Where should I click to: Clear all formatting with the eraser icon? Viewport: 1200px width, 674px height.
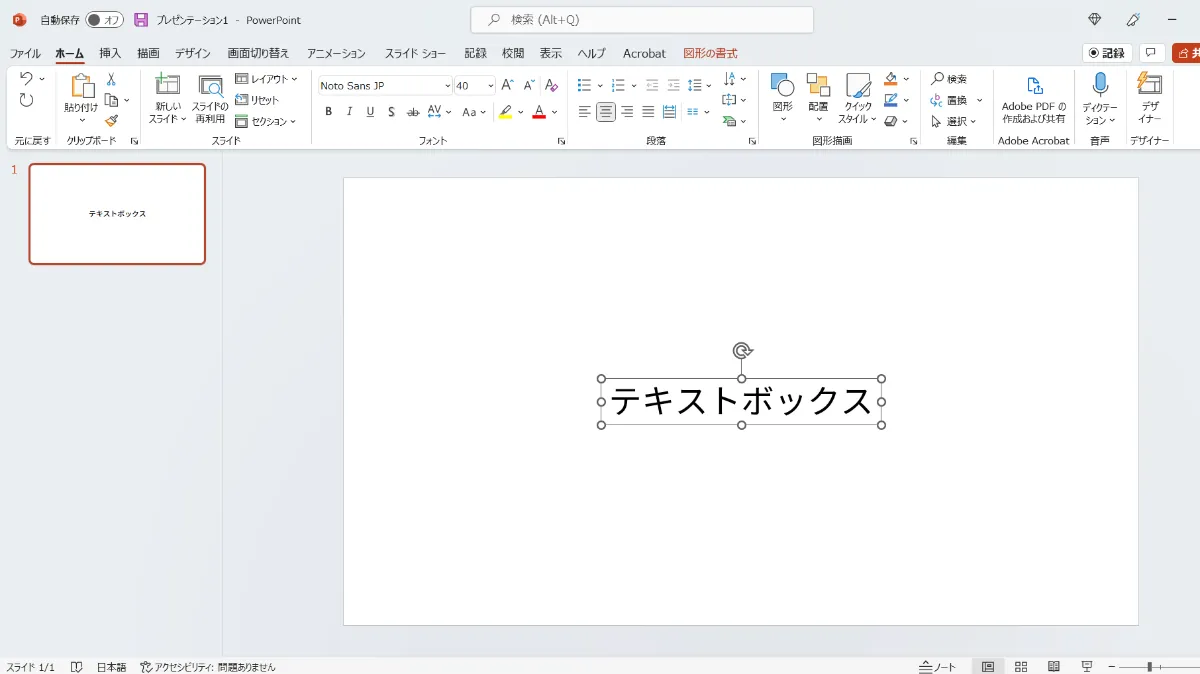(x=551, y=86)
